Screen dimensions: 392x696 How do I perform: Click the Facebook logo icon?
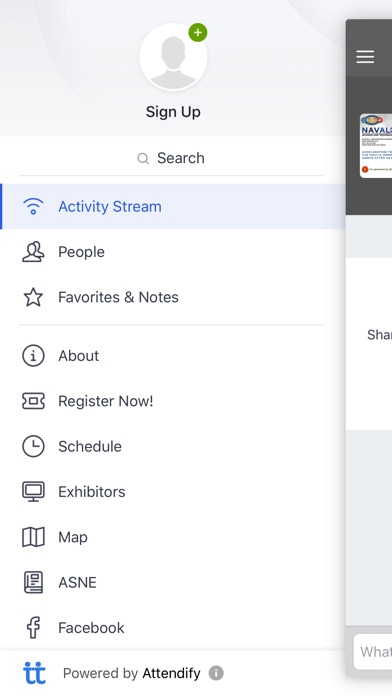tap(33, 628)
